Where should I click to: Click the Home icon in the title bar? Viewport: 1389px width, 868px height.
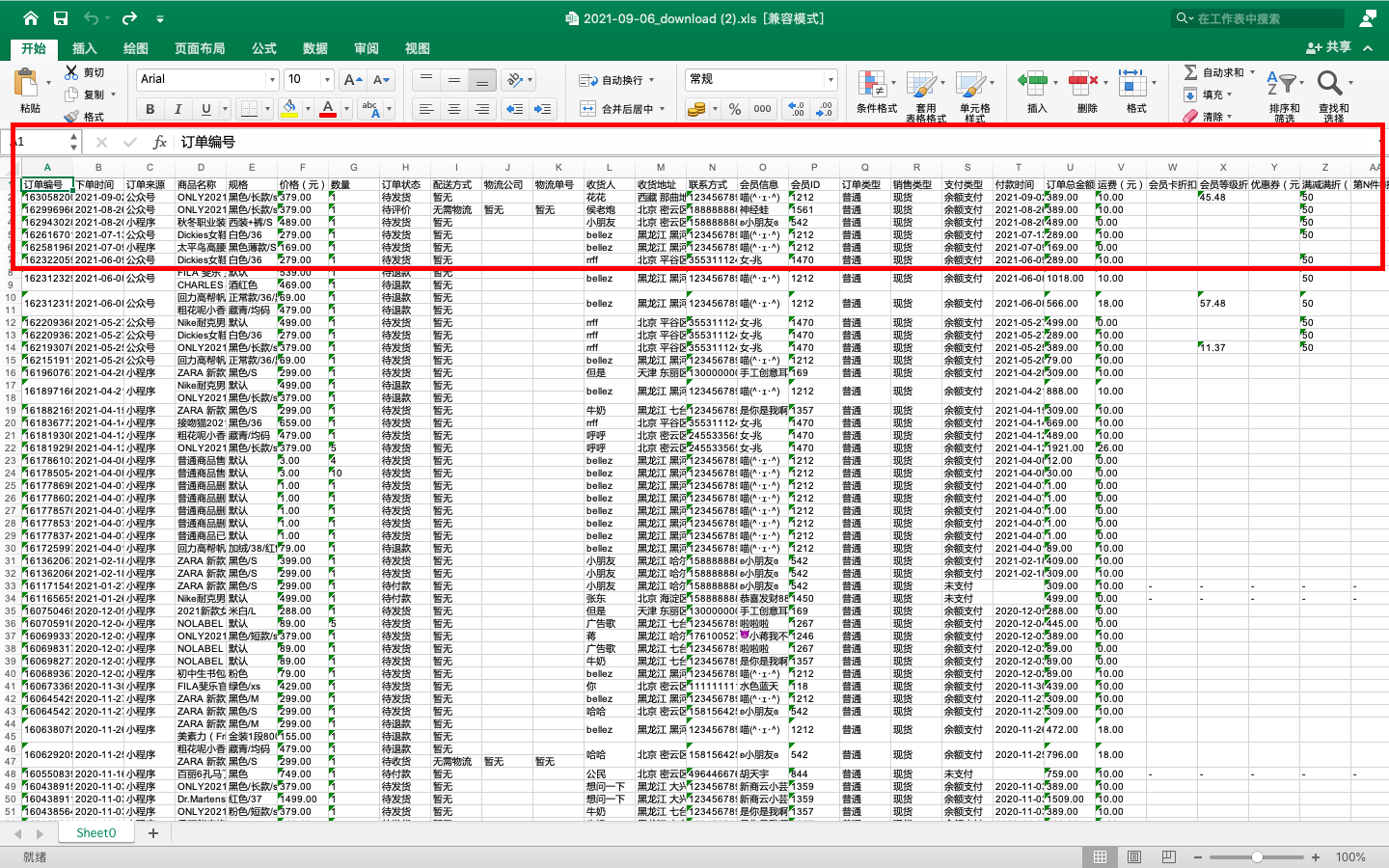[x=31, y=18]
